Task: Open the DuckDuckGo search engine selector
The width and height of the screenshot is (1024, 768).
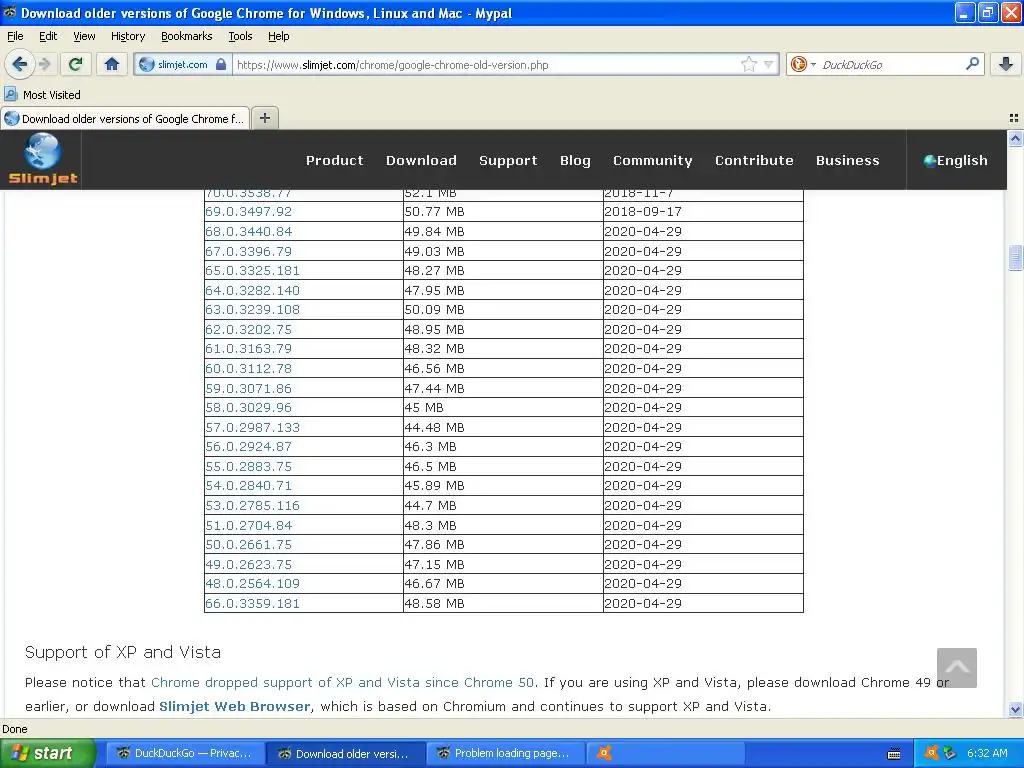Action: pos(803,64)
